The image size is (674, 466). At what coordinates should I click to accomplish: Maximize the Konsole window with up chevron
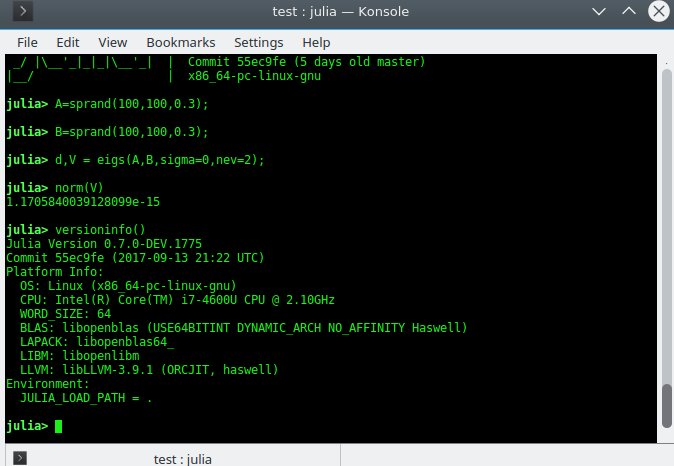(x=629, y=11)
